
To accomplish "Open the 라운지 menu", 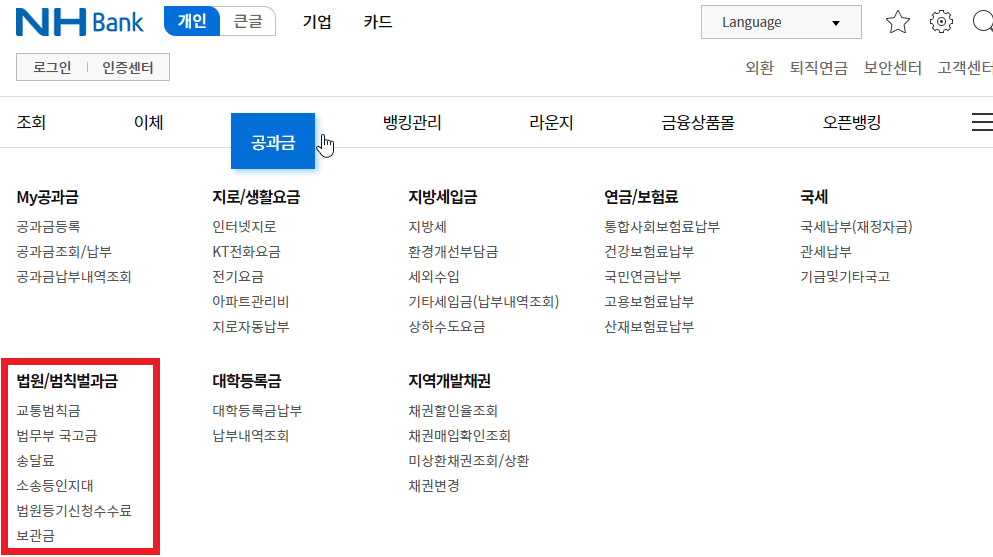I will tap(551, 122).
